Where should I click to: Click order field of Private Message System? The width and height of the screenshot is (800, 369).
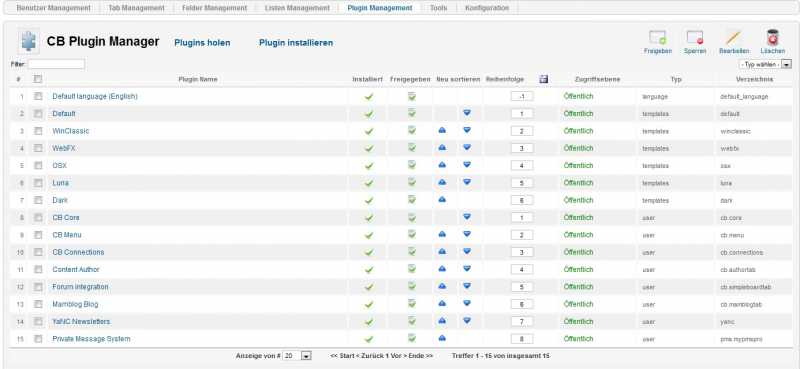click(521, 339)
